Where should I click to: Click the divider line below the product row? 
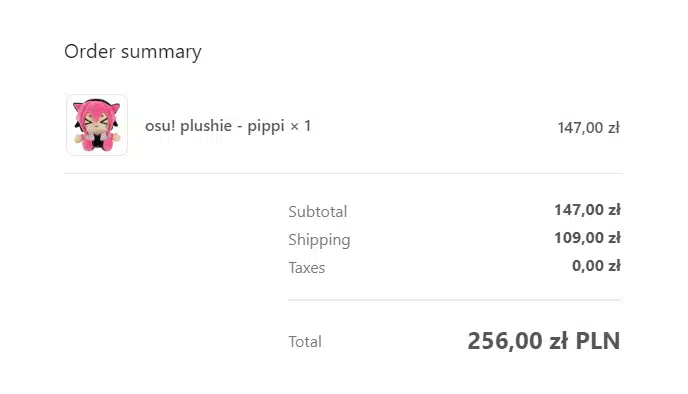click(x=343, y=173)
